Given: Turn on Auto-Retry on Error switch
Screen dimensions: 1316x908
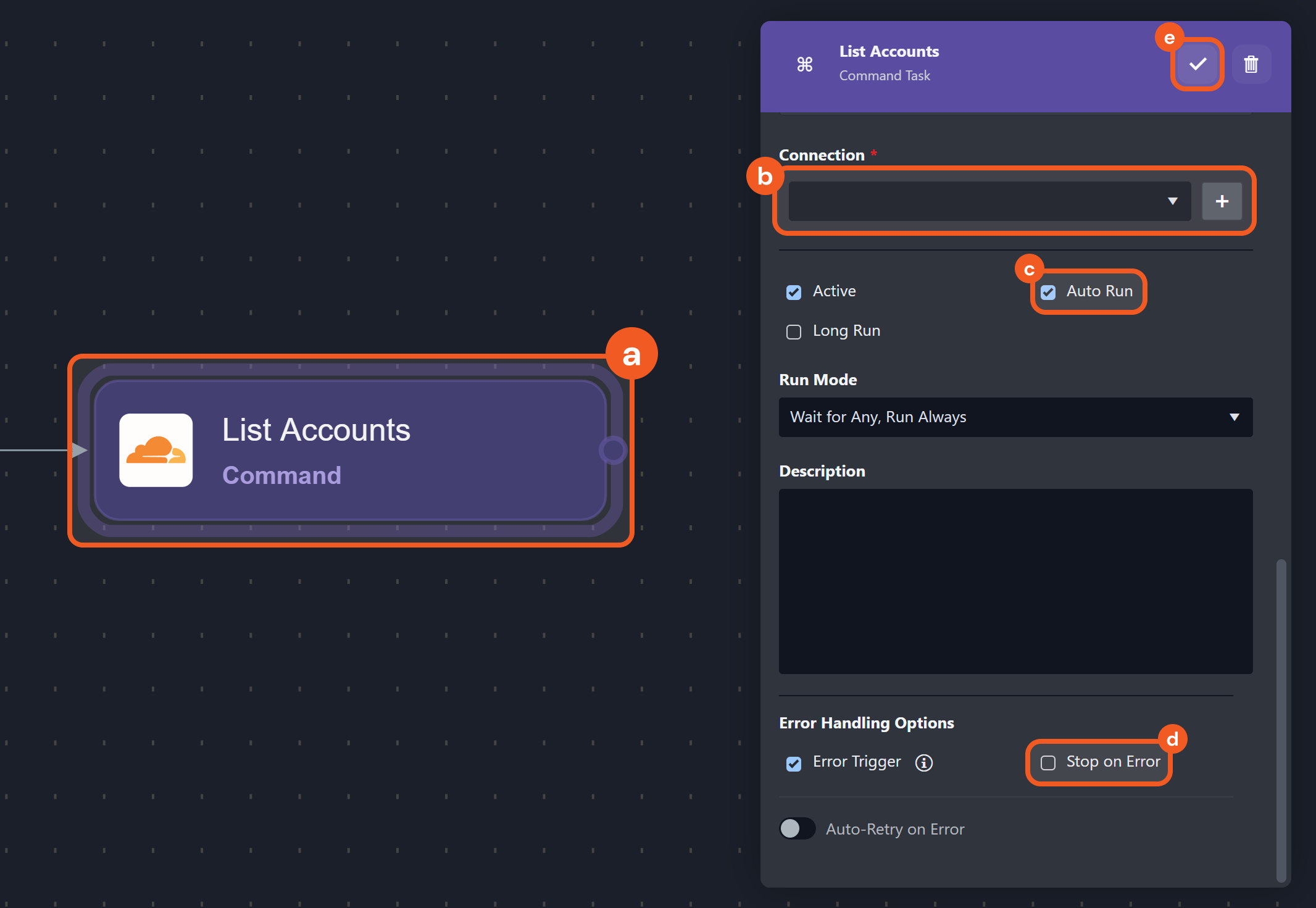Looking at the screenshot, I should pyautogui.click(x=797, y=828).
